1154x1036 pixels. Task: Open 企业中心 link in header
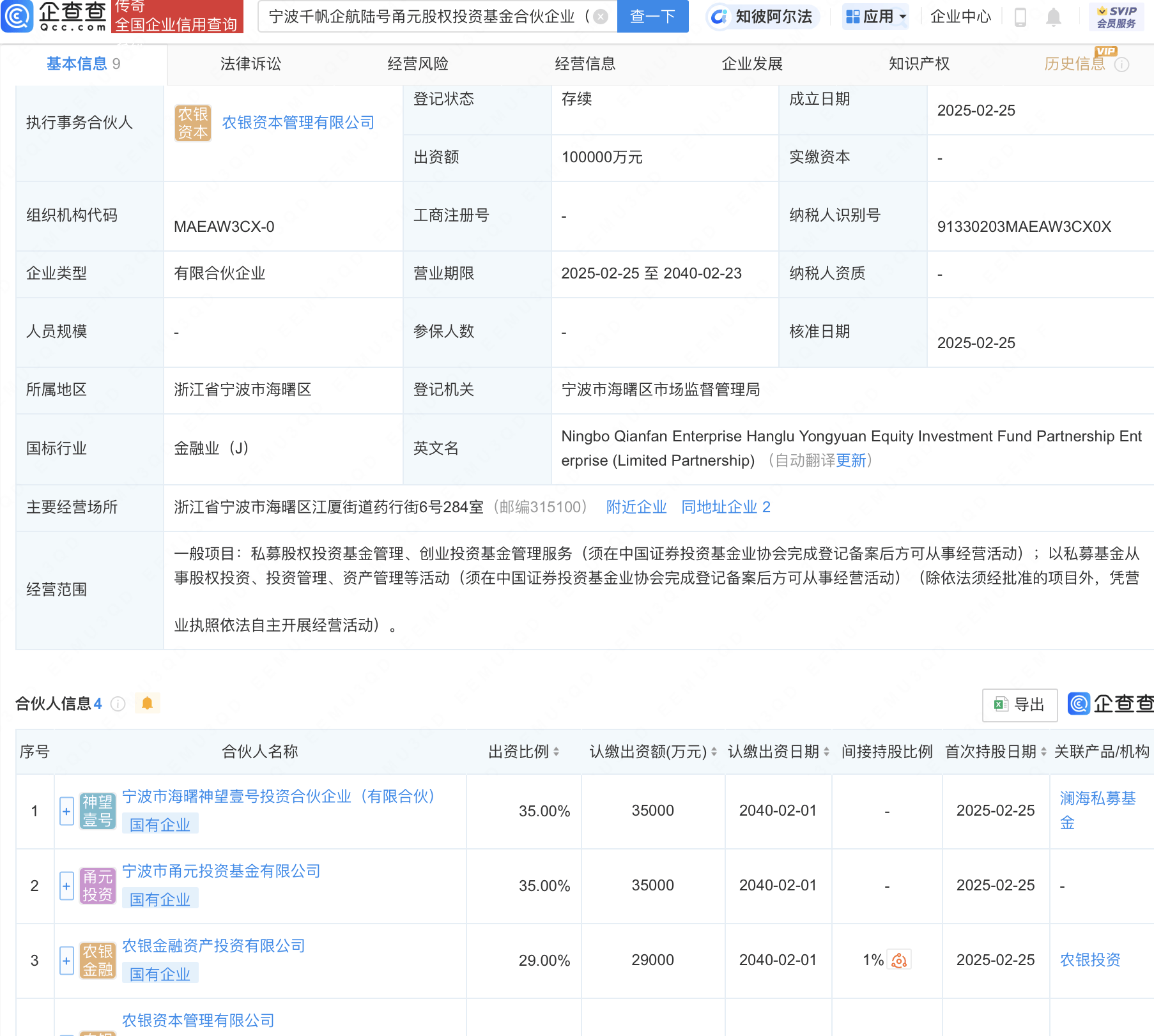coord(960,17)
